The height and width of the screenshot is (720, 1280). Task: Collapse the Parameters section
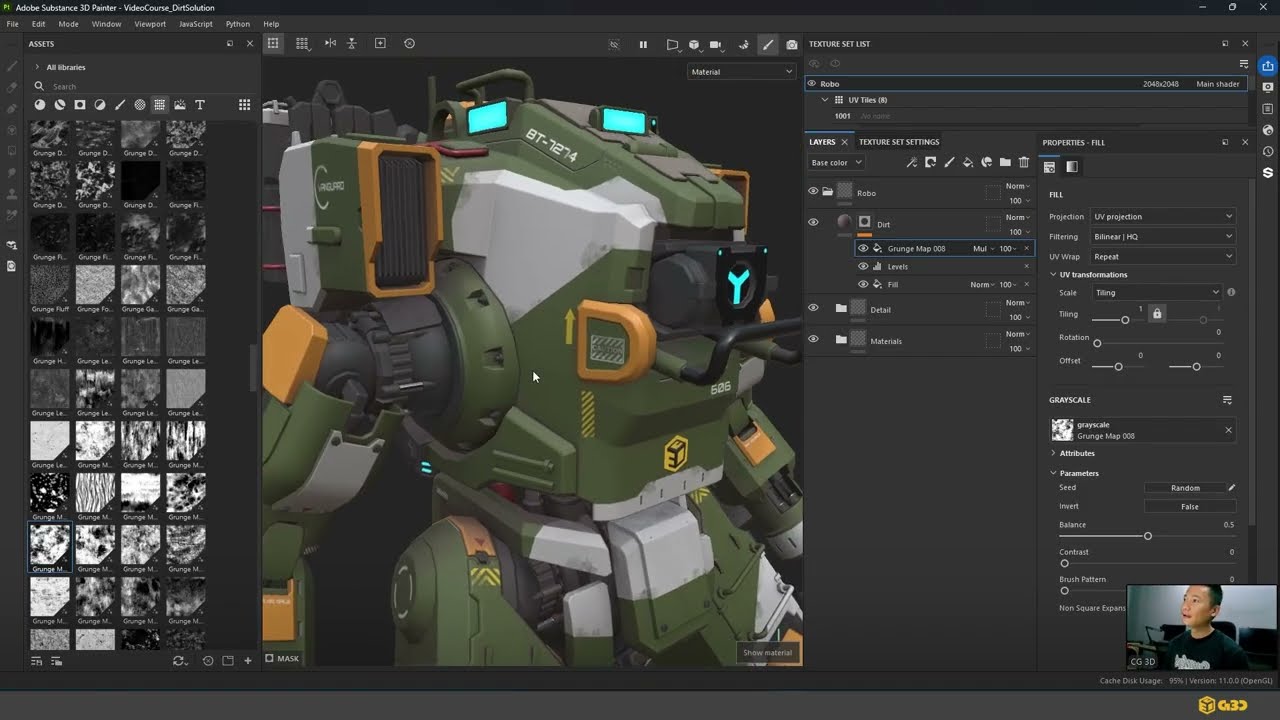point(1053,473)
